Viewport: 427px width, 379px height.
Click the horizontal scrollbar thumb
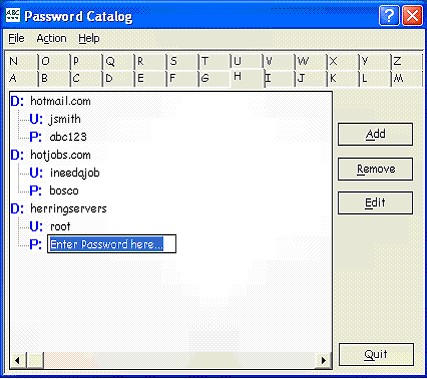pyautogui.click(x=35, y=360)
